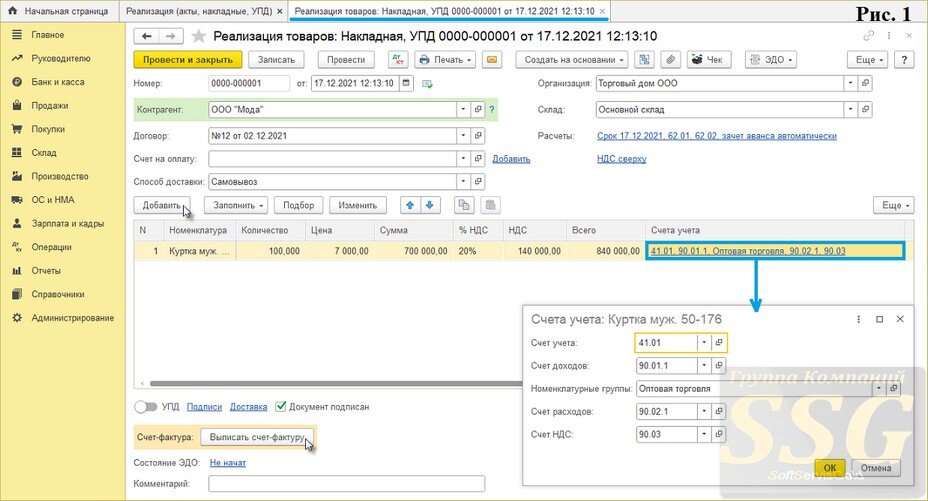Click the Номер input field

pos(249,83)
